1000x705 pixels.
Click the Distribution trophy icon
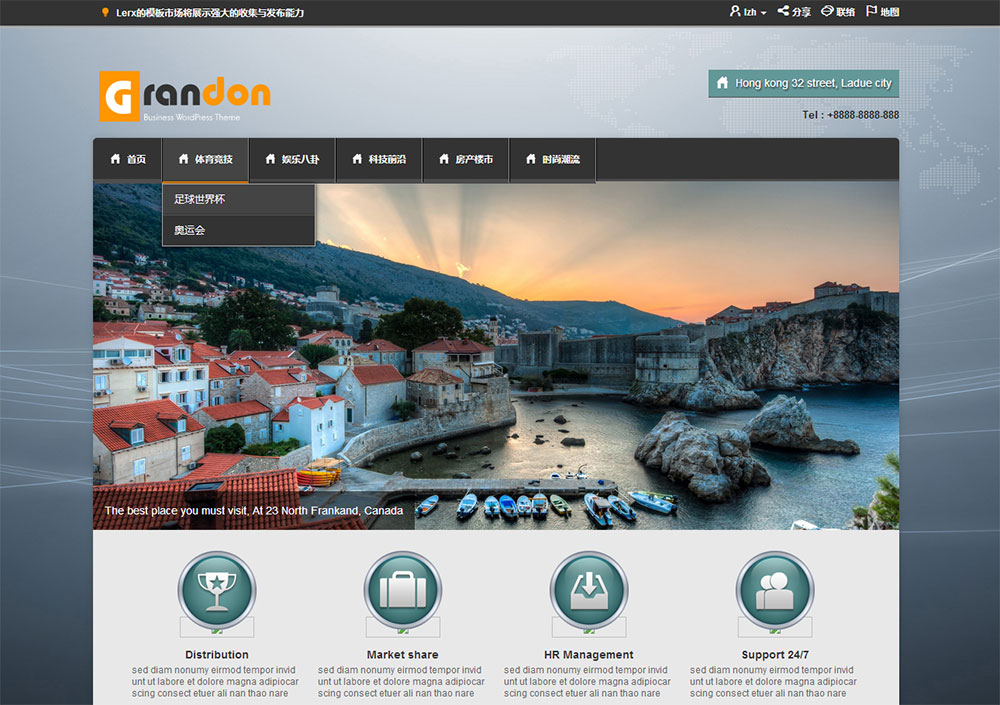coord(217,590)
